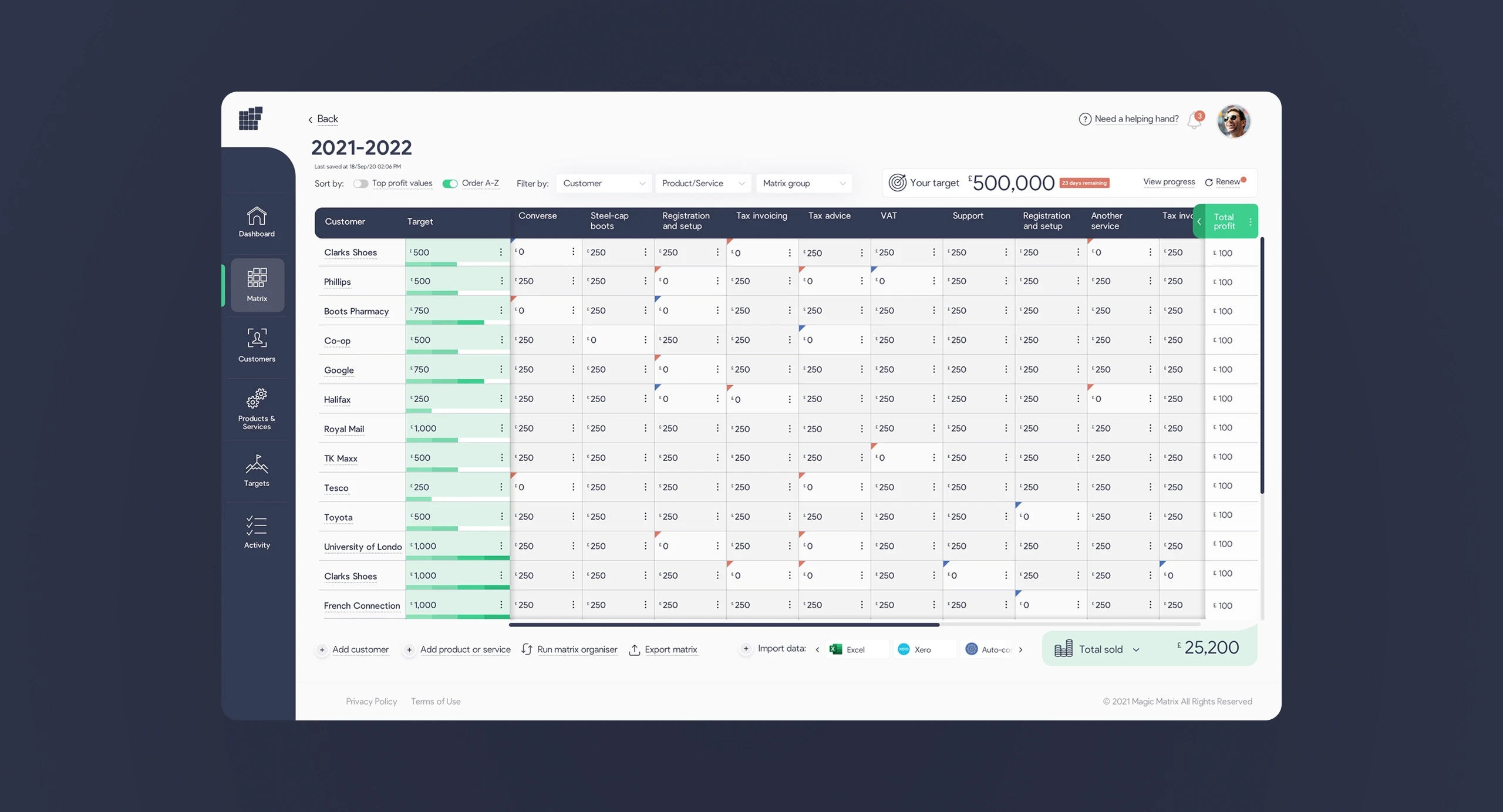Click the Excel import icon
Image resolution: width=1503 pixels, height=812 pixels.
click(x=836, y=649)
